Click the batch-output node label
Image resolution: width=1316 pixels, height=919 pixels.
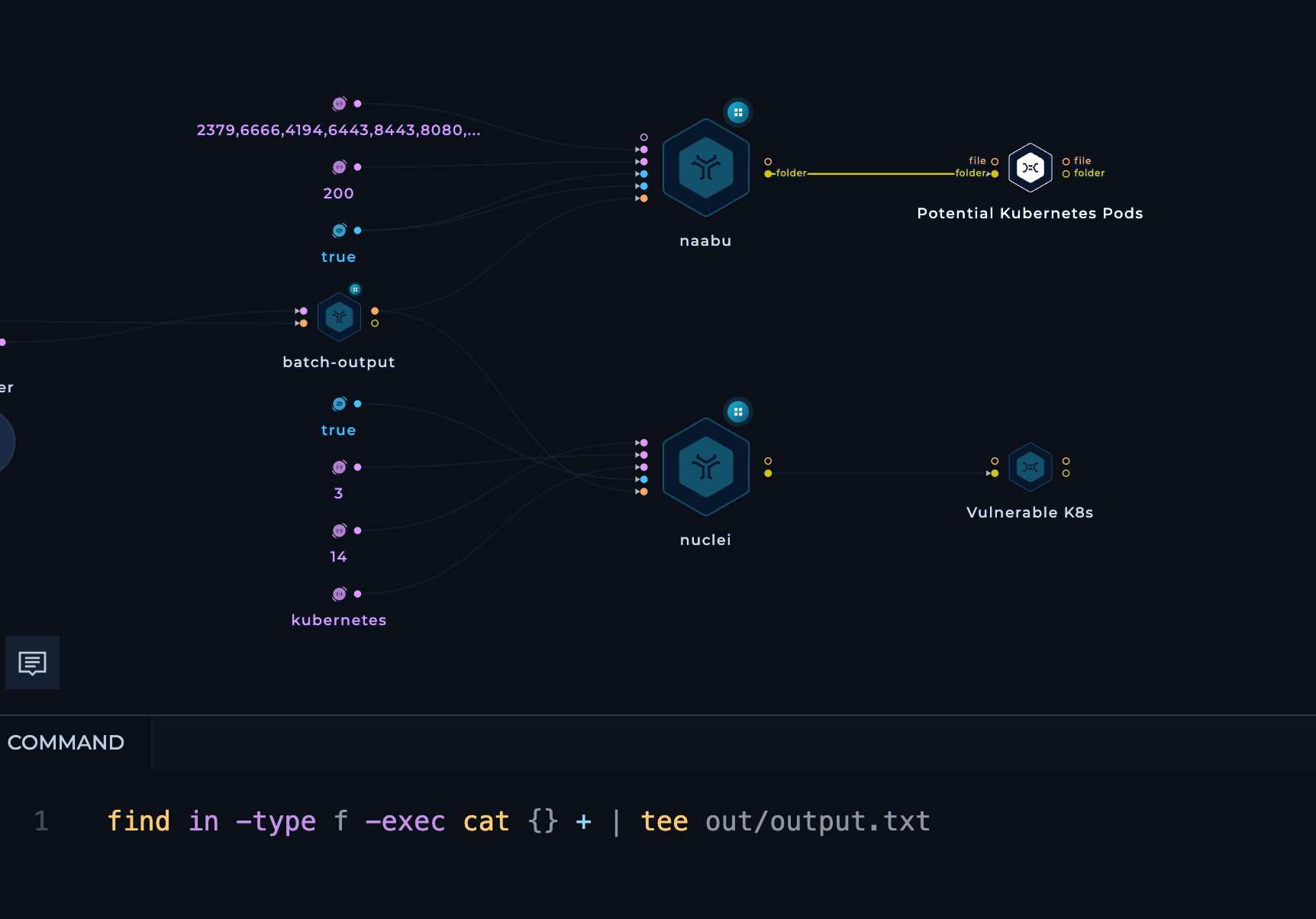339,363
